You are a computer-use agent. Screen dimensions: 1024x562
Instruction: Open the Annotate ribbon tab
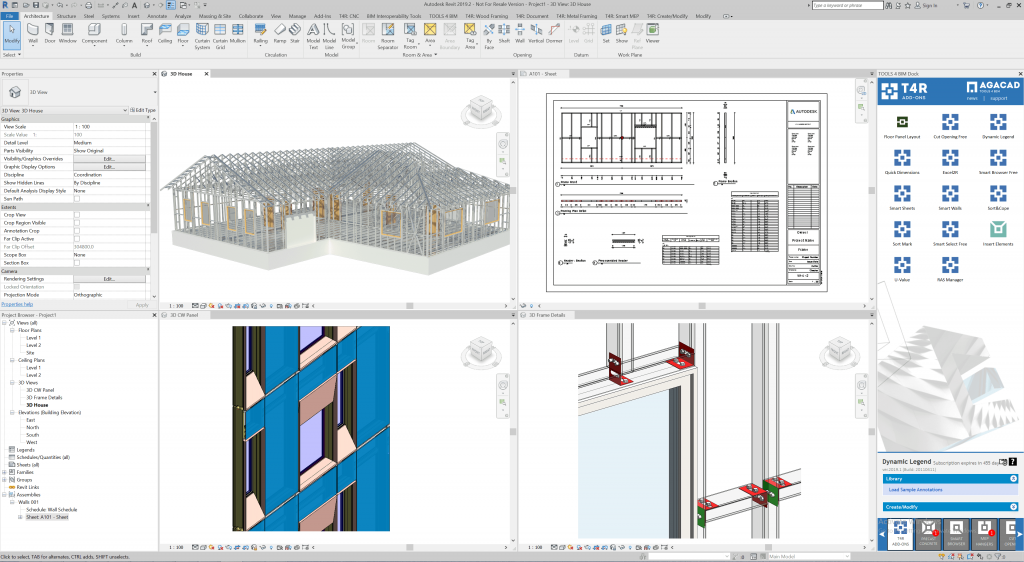[157, 16]
